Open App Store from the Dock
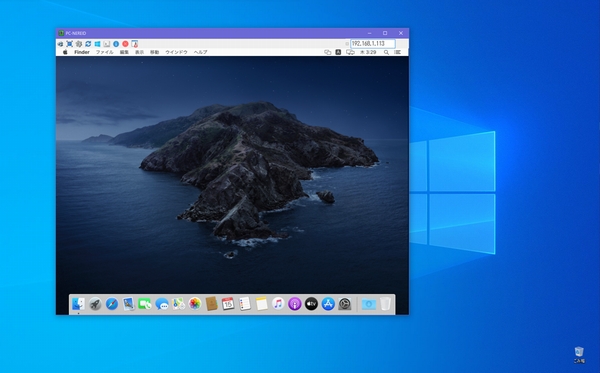The height and width of the screenshot is (373, 600). click(328, 304)
